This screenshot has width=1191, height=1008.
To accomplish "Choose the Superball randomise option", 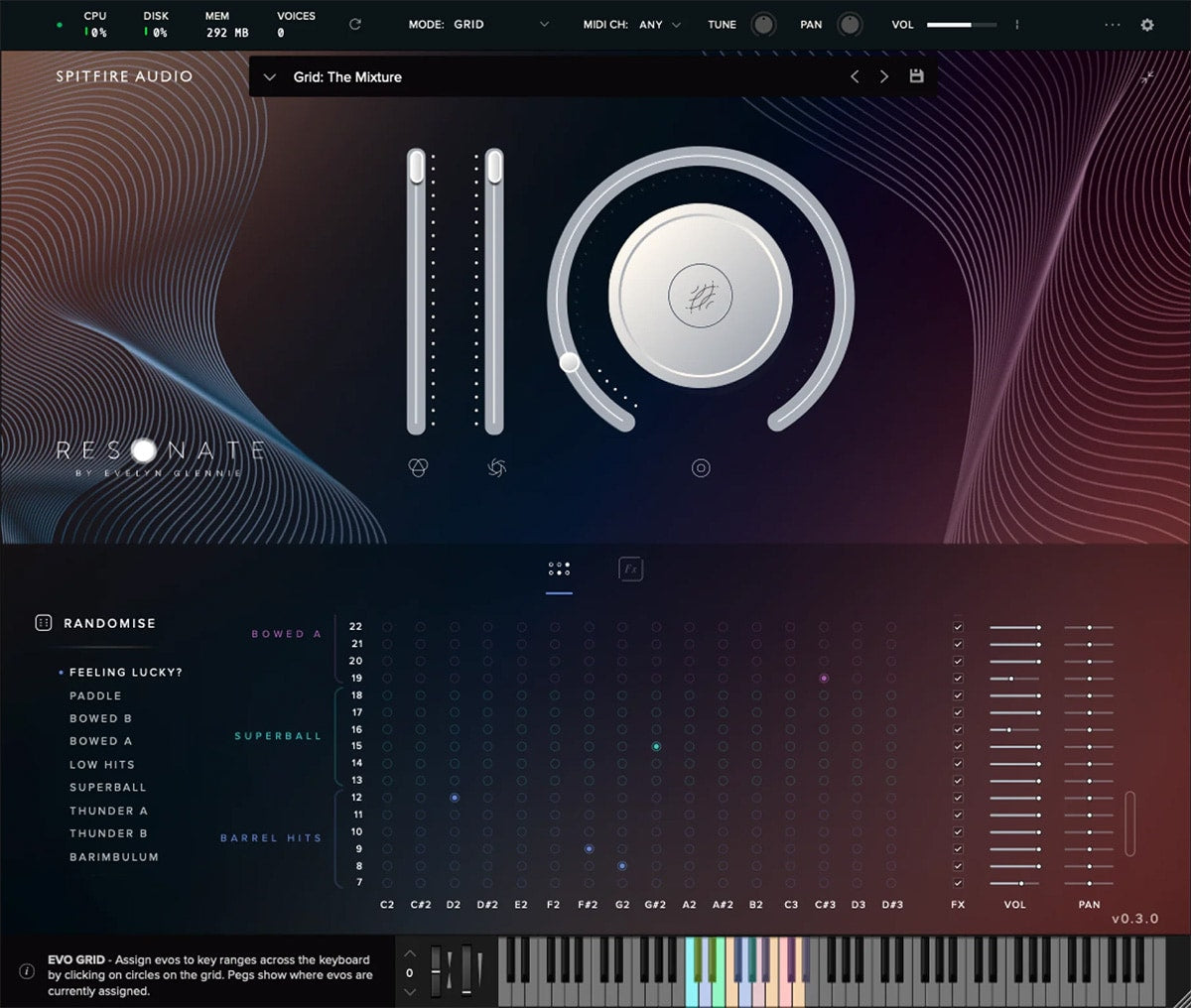I will 107,788.
